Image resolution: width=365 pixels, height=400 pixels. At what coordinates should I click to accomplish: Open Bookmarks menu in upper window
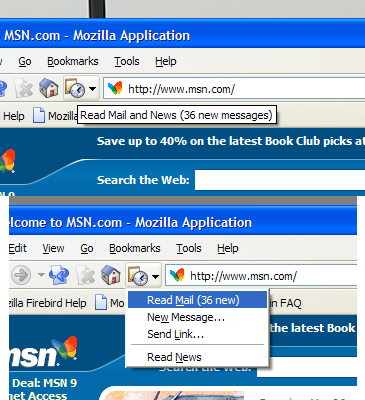point(73,61)
